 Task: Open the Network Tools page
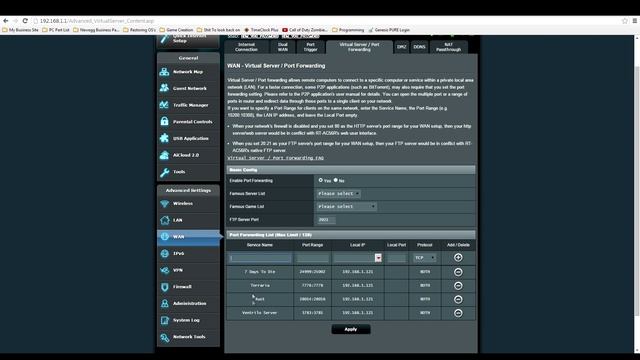[x=188, y=337]
